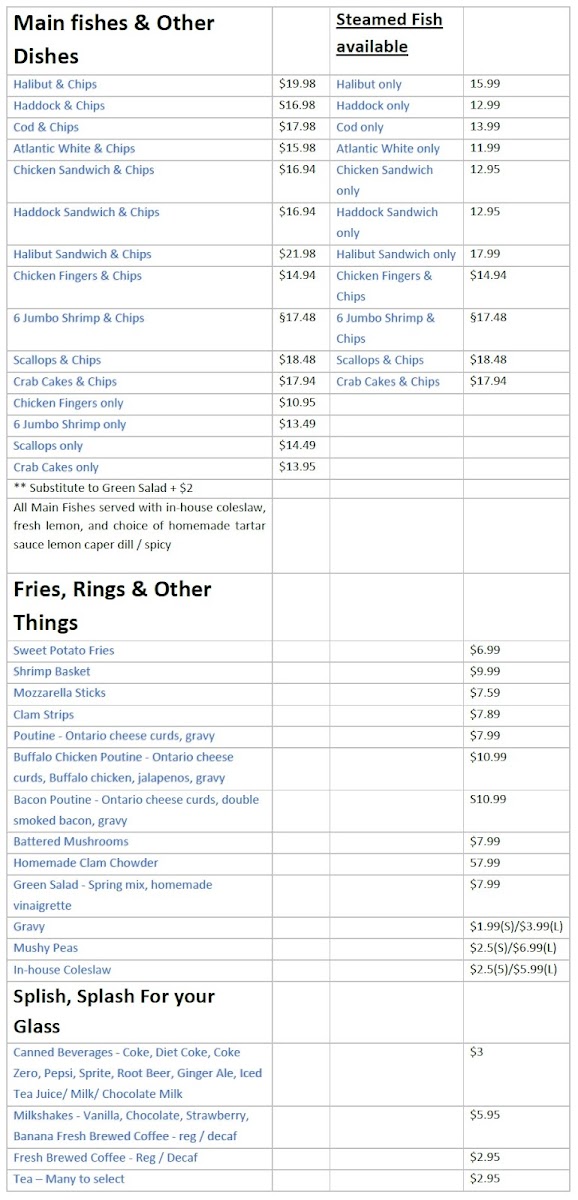Choose the Halibut only option
This screenshot has height=1200, width=578.
(x=369, y=85)
